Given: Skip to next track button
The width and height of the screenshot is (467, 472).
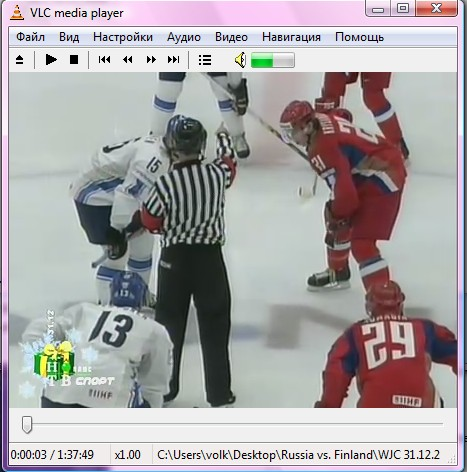Looking at the screenshot, I should 173,60.
